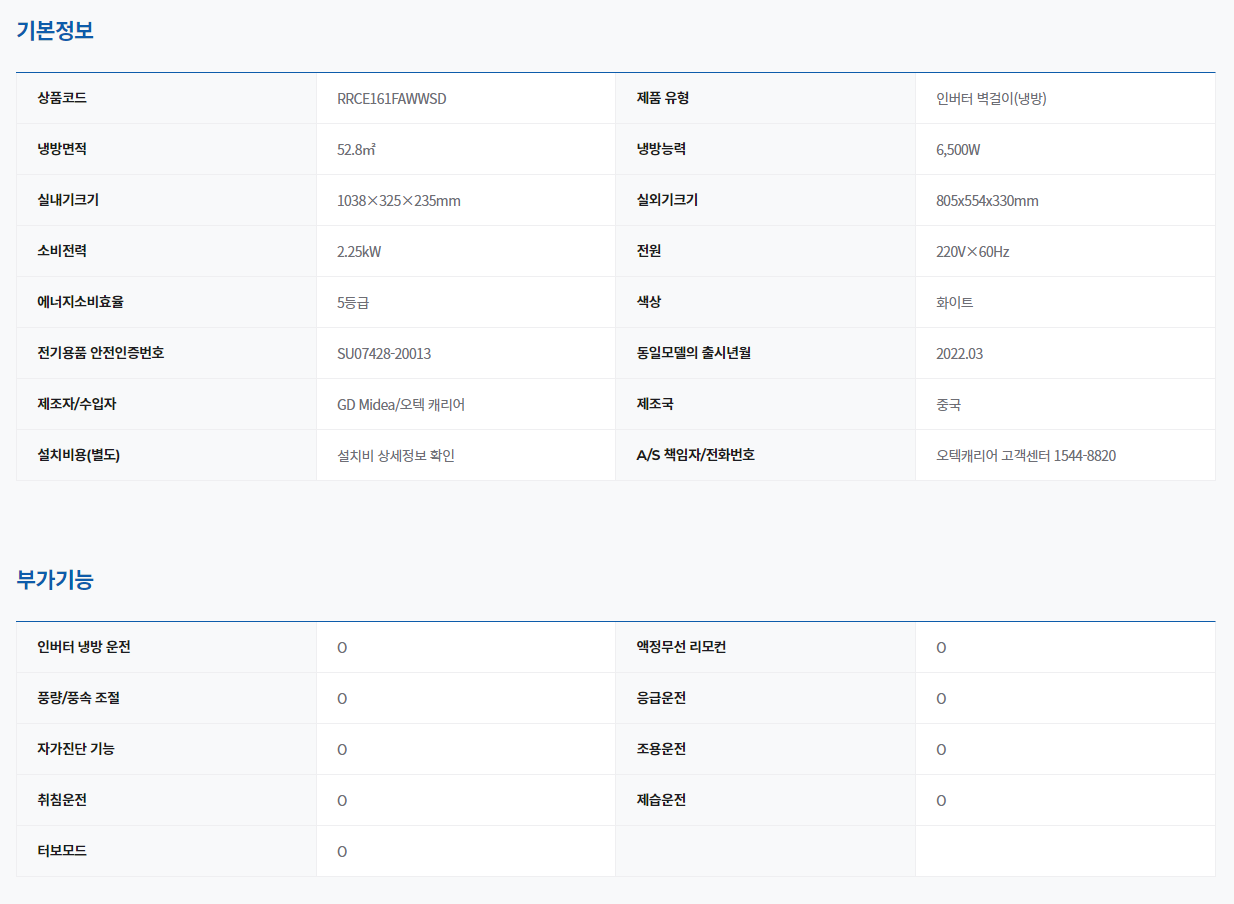1234x904 pixels.
Task: Click the 기본정보 section heading
Action: coord(55,30)
